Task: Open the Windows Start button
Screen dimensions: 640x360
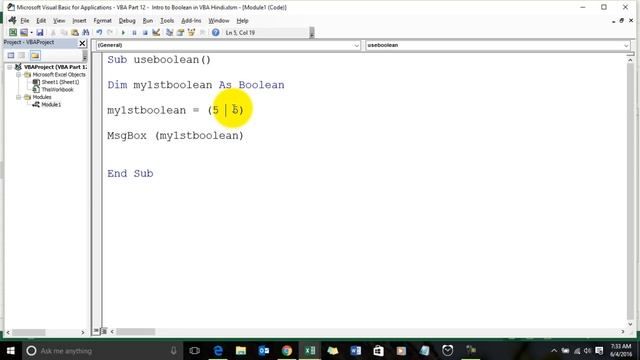Action: (x=10, y=351)
